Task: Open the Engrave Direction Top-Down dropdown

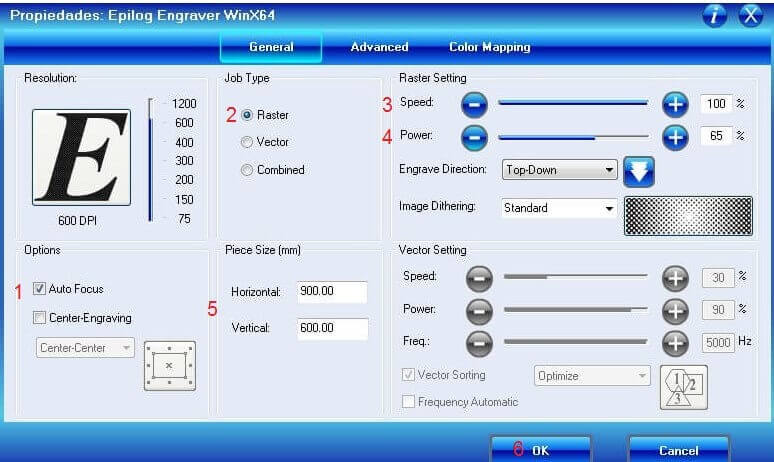Action: (559, 170)
